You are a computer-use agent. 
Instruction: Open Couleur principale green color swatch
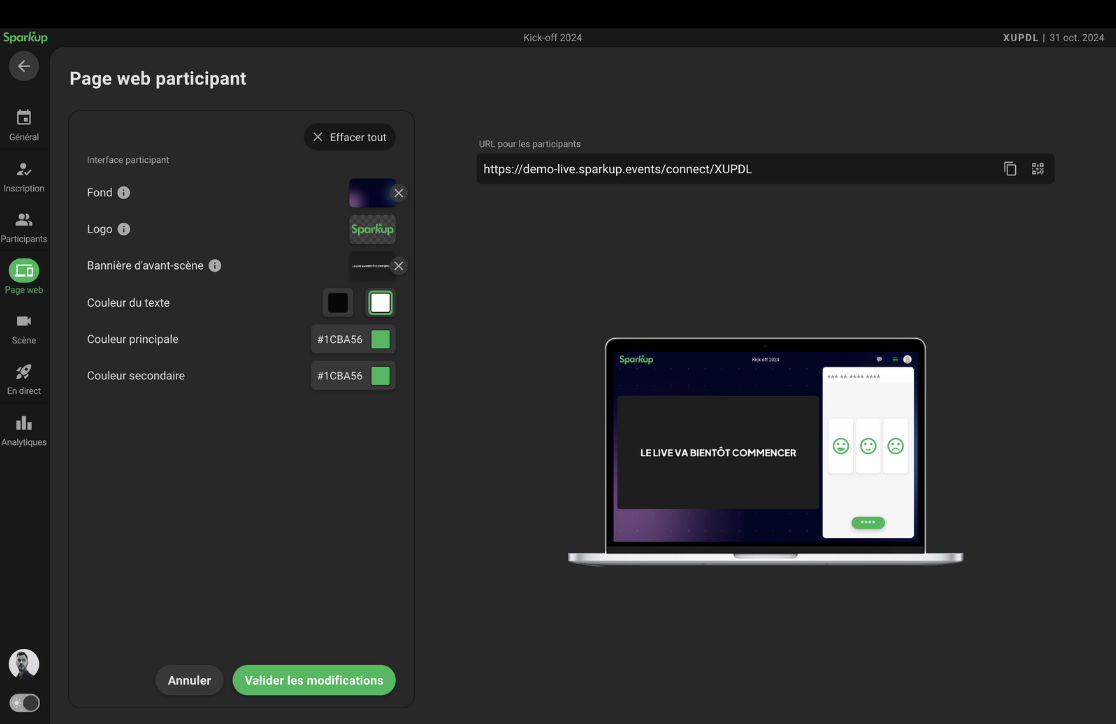[380, 339]
